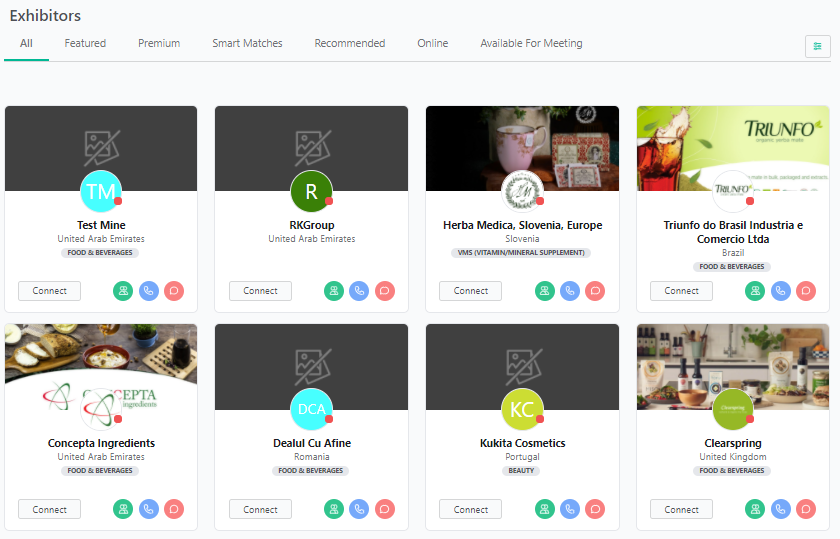
Task: Open the TM avatar of Test Mine
Action: click(x=101, y=191)
